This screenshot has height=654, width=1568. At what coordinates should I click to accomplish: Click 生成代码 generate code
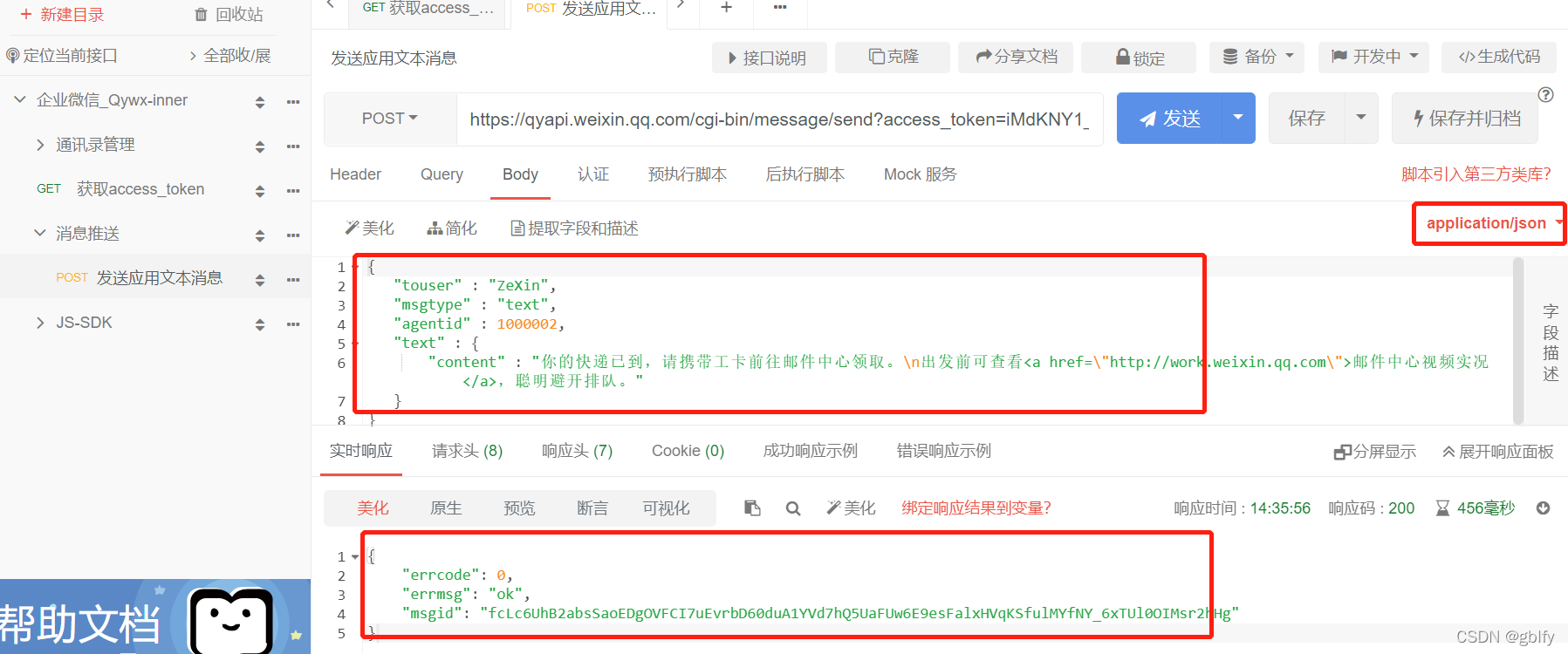point(1499,57)
